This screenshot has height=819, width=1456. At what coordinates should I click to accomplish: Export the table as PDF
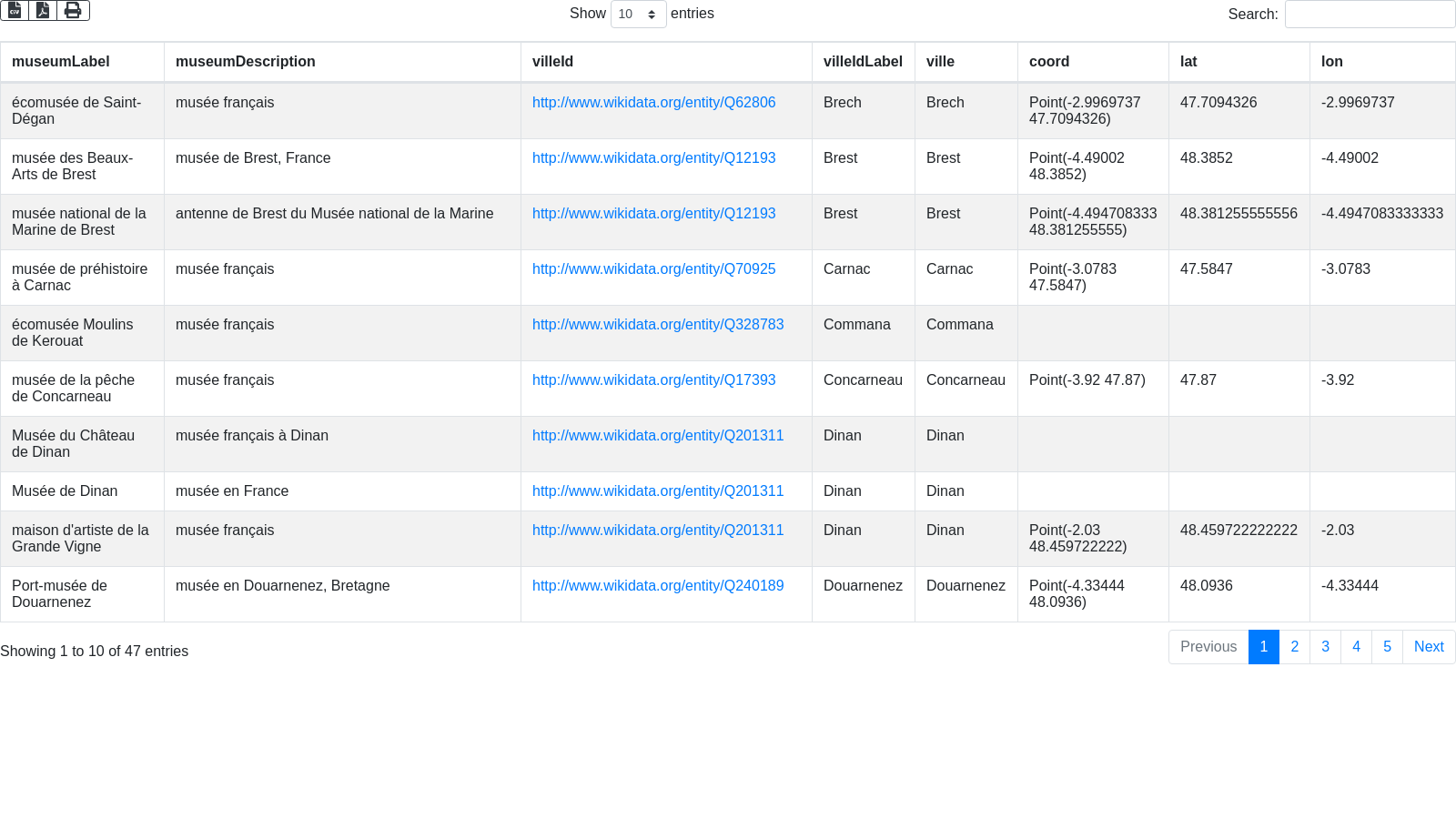point(43,10)
